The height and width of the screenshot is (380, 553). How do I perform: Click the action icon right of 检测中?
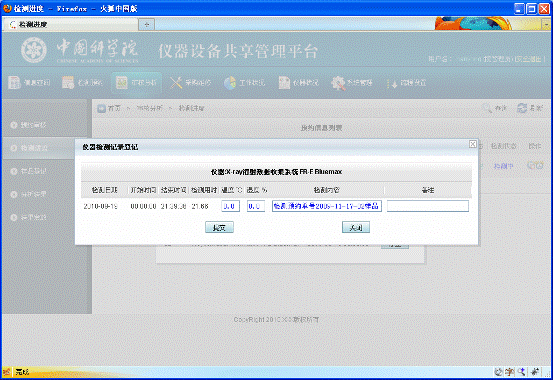point(535,165)
